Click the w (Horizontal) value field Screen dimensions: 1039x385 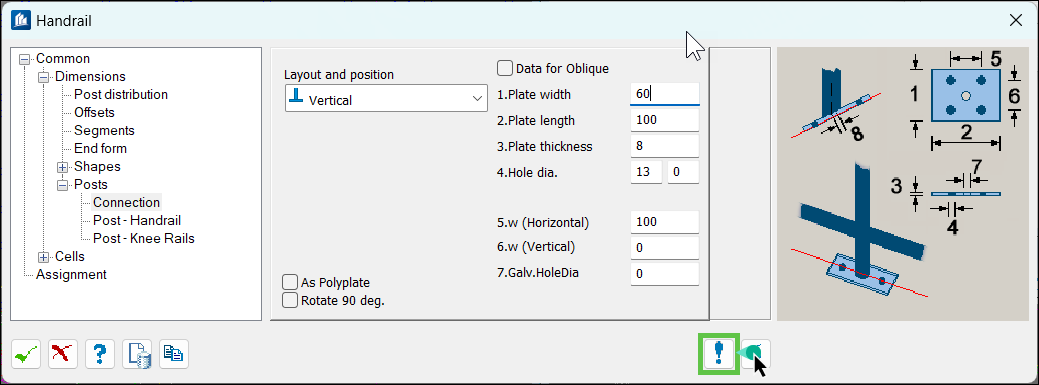coord(665,222)
